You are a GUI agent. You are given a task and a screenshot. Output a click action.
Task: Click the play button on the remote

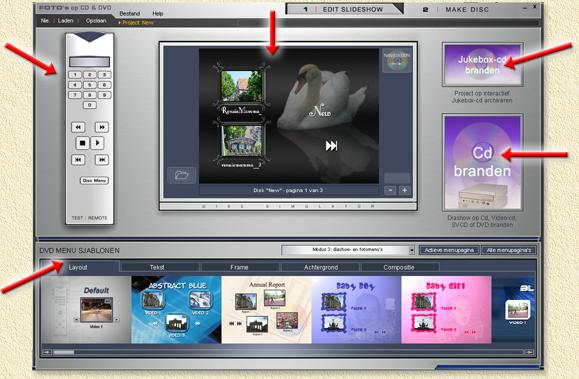pos(97,143)
